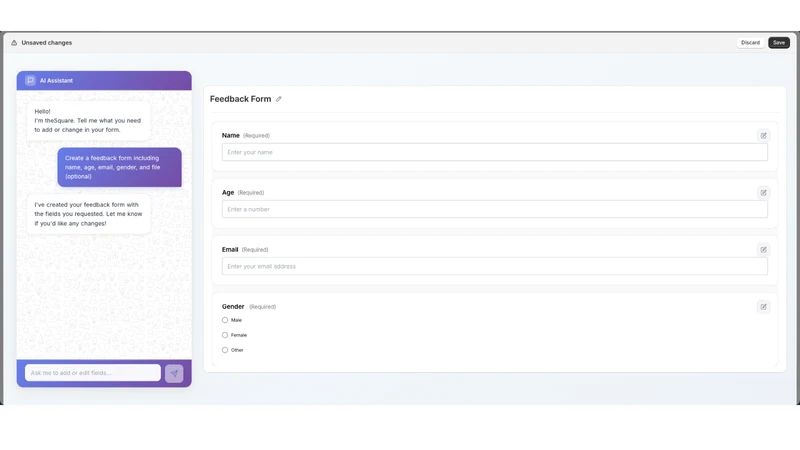Image resolution: width=800 pixels, height=450 pixels.
Task: Click the Age field label
Action: coord(228,192)
